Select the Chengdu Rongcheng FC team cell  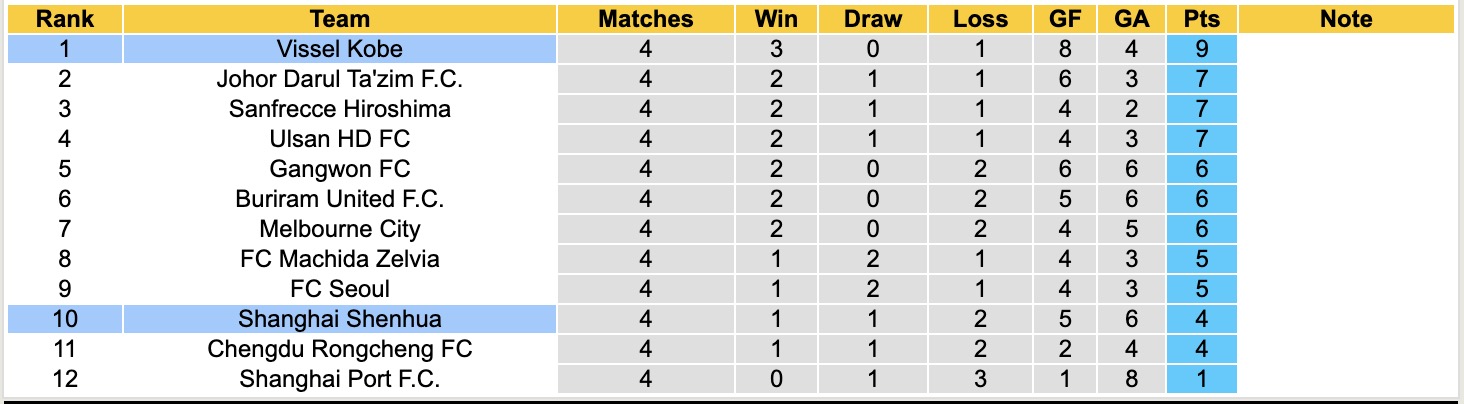(x=340, y=349)
